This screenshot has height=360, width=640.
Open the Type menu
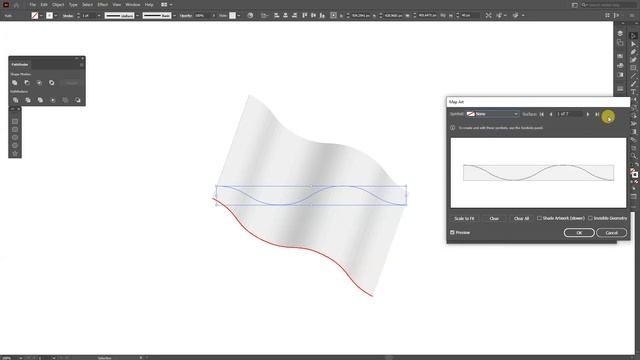73,4
